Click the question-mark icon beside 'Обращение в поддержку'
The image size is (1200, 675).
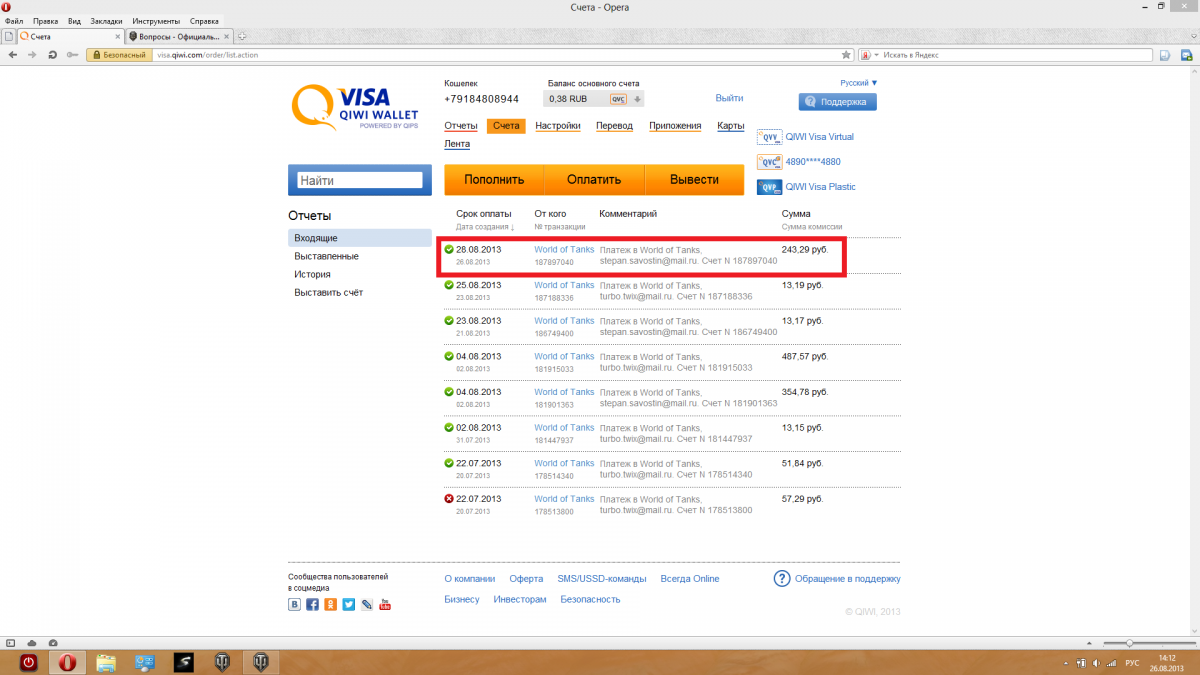pos(782,578)
